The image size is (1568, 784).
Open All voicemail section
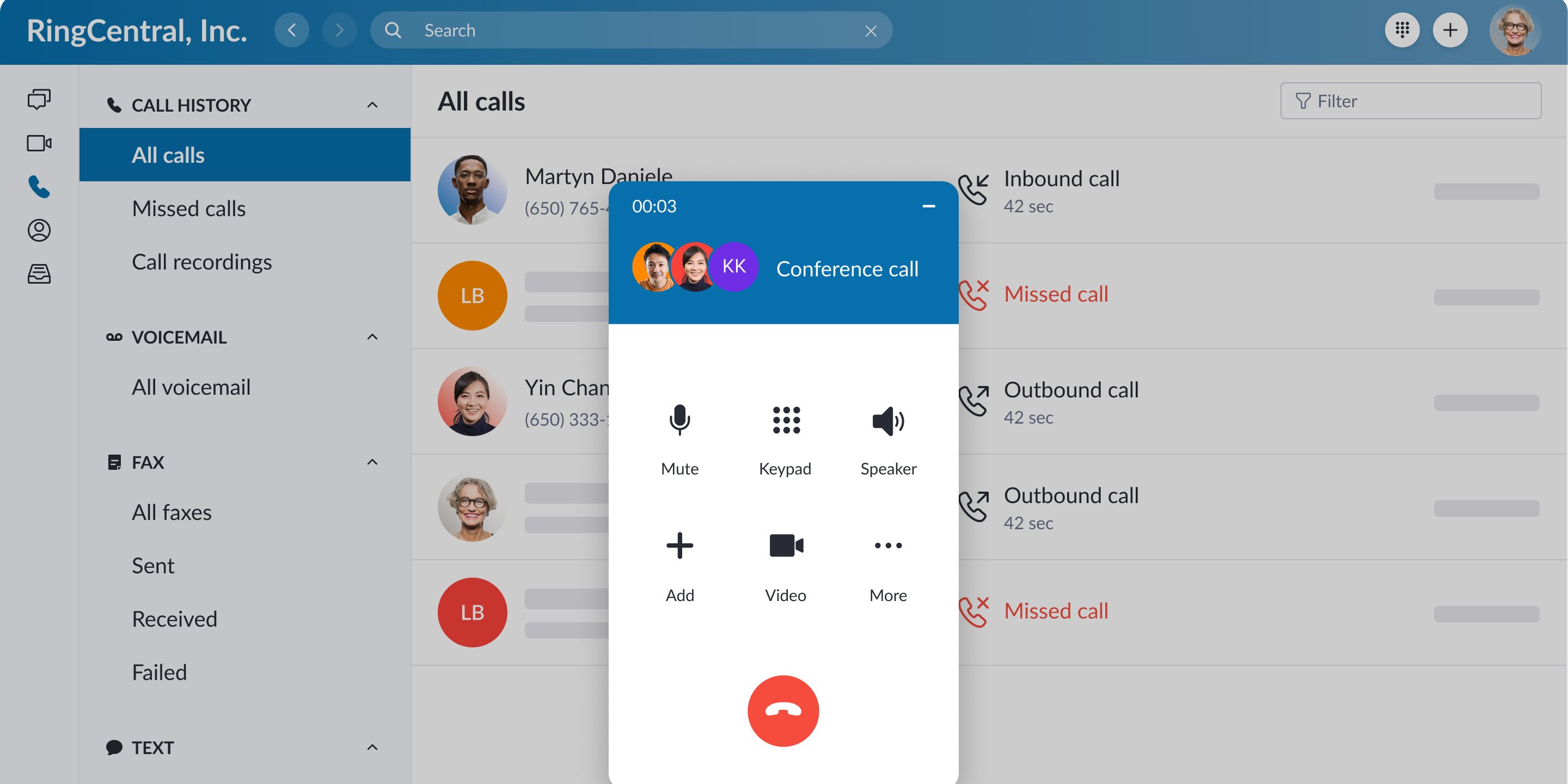[190, 386]
